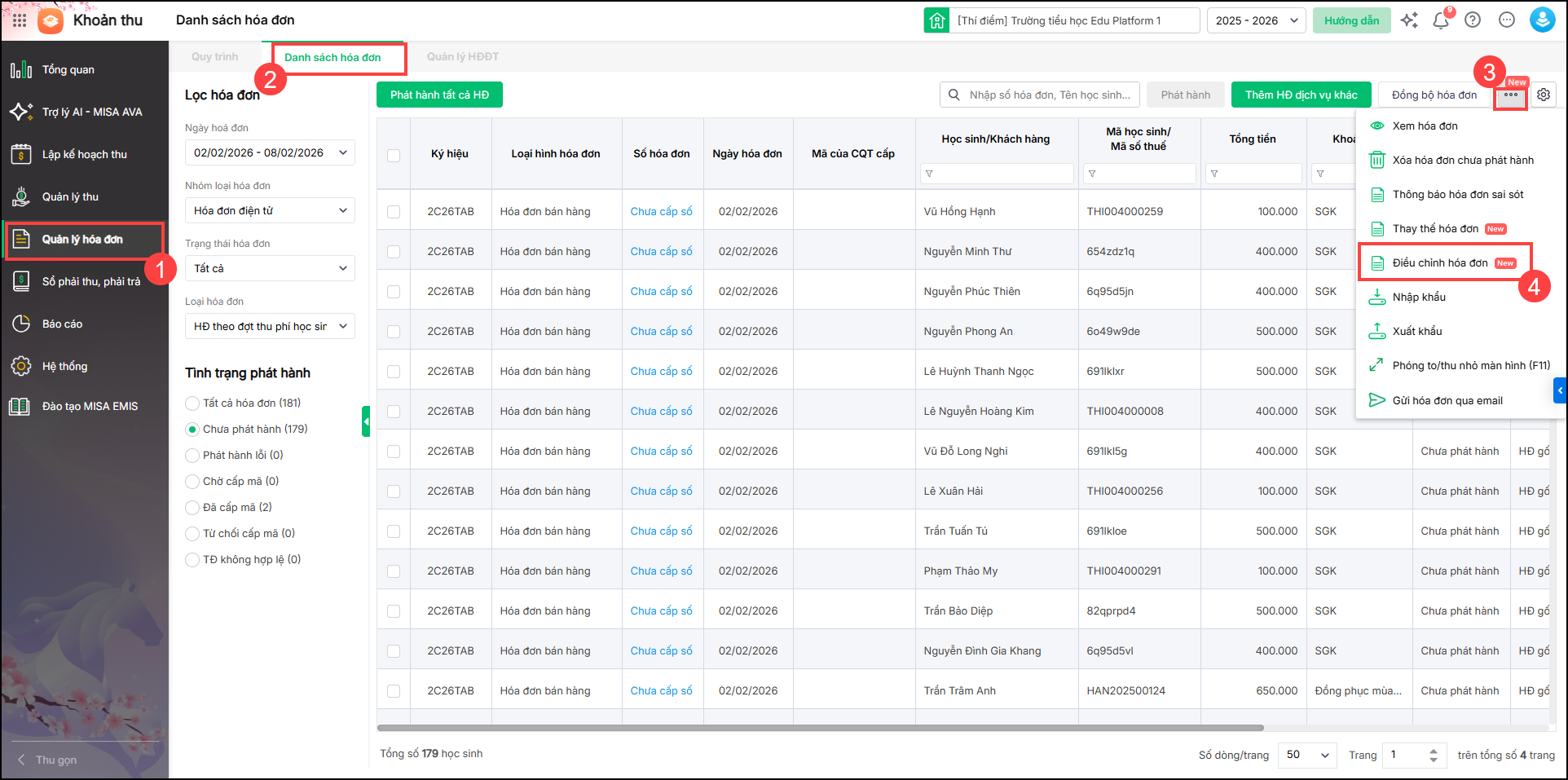
Task: Choose 'Điều chỉnh hóa đơn' from menu
Action: point(1440,263)
